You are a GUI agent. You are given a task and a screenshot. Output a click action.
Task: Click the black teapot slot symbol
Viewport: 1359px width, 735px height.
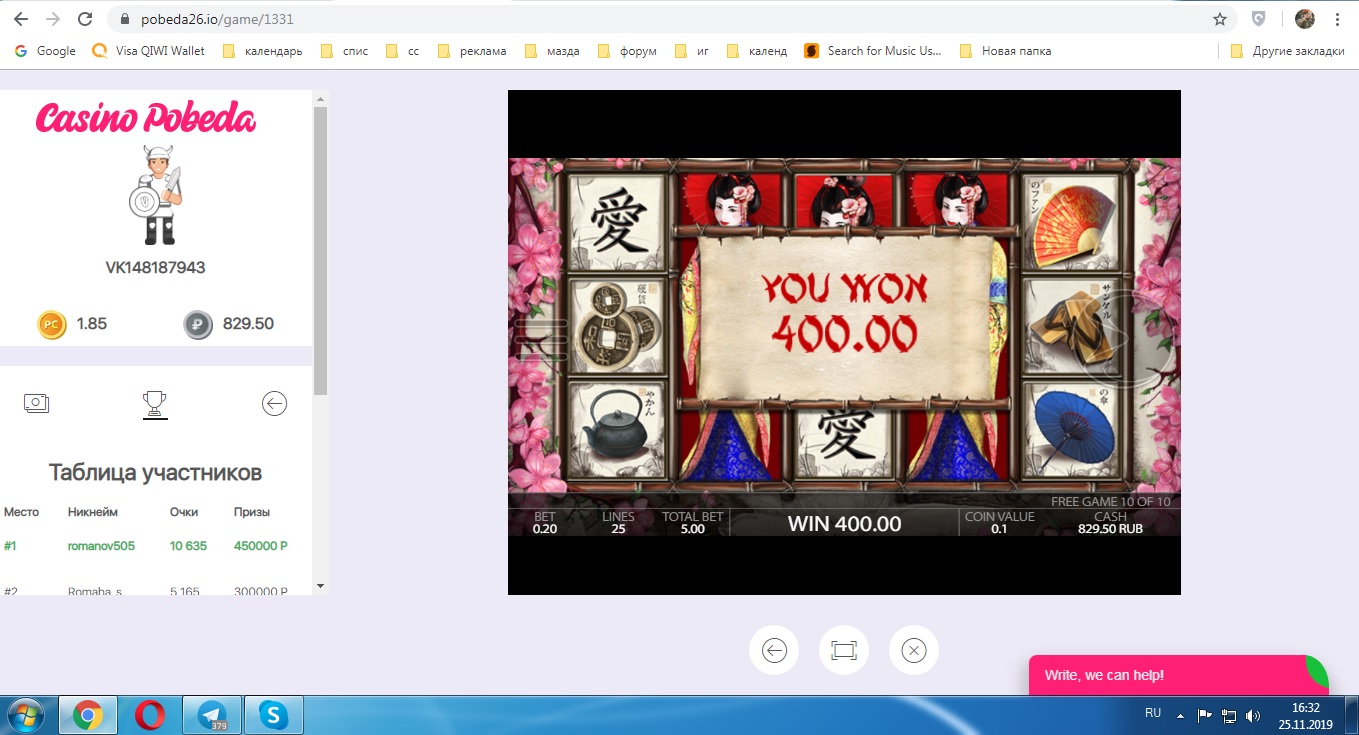click(x=617, y=429)
